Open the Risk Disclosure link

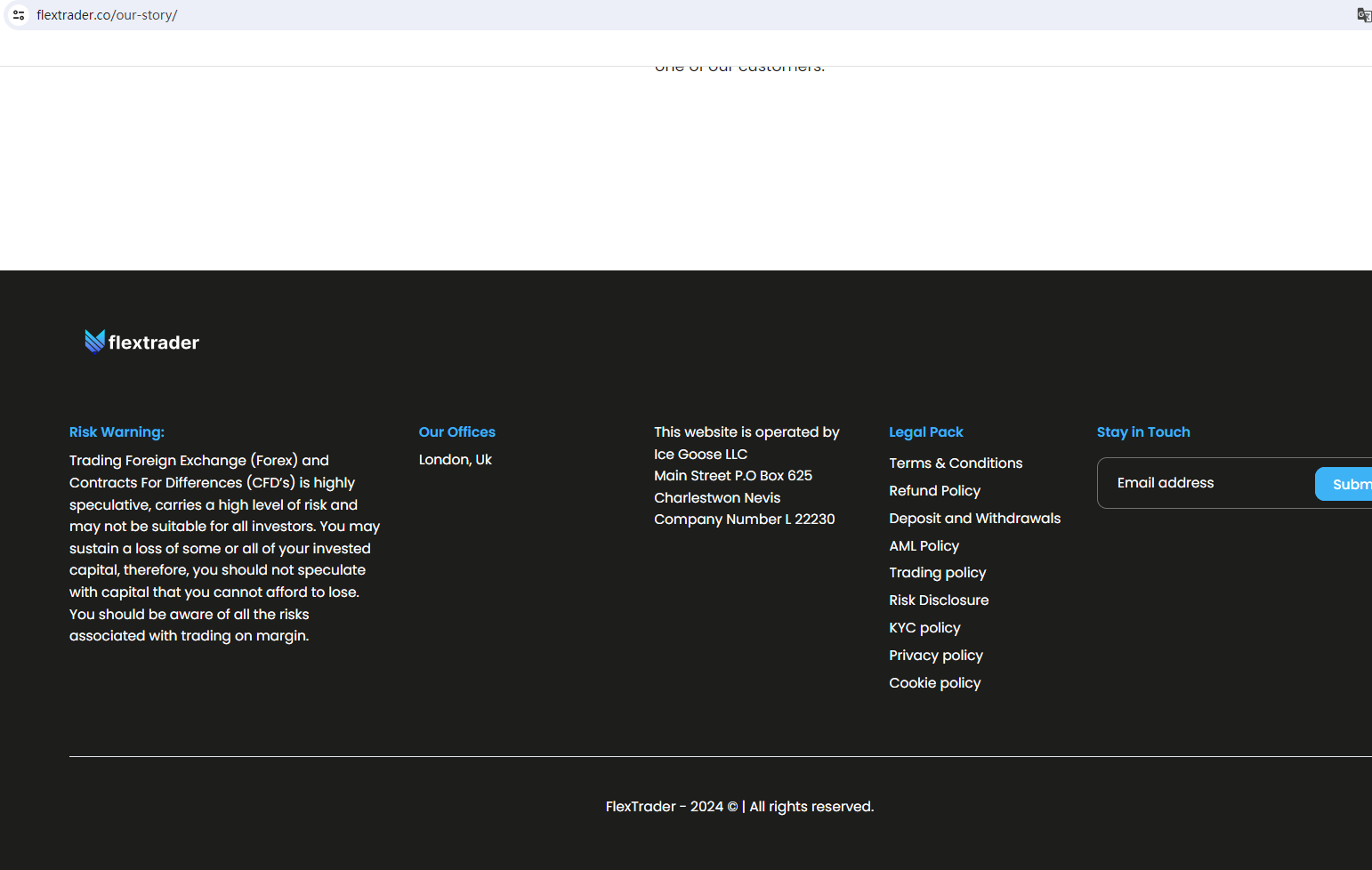[x=939, y=600]
